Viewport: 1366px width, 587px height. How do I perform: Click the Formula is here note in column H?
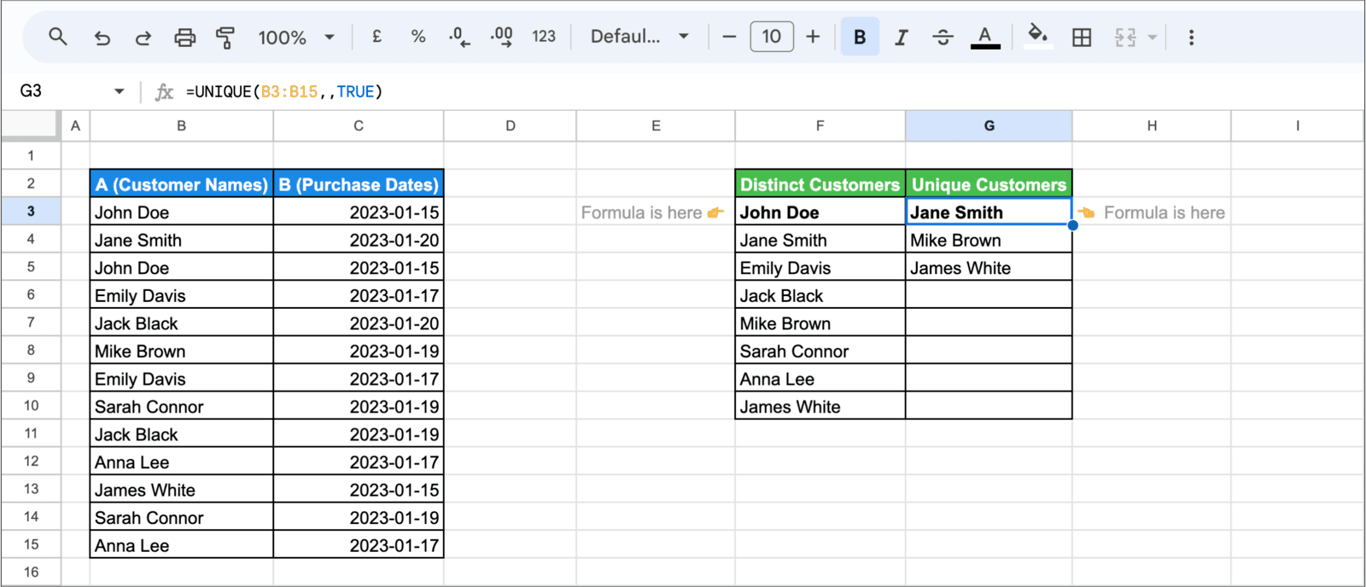tap(1152, 212)
